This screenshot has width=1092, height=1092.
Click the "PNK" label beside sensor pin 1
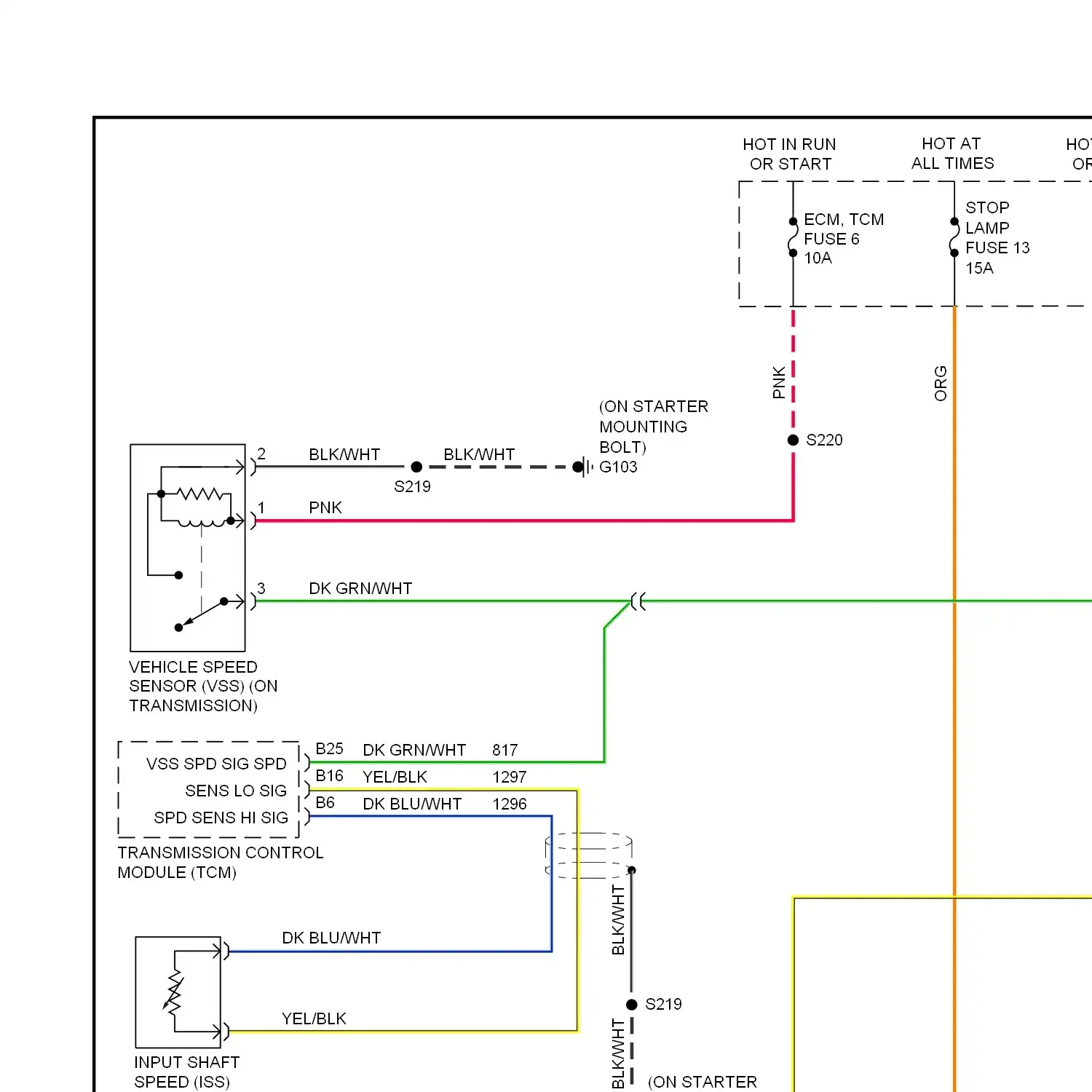pyautogui.click(x=325, y=507)
